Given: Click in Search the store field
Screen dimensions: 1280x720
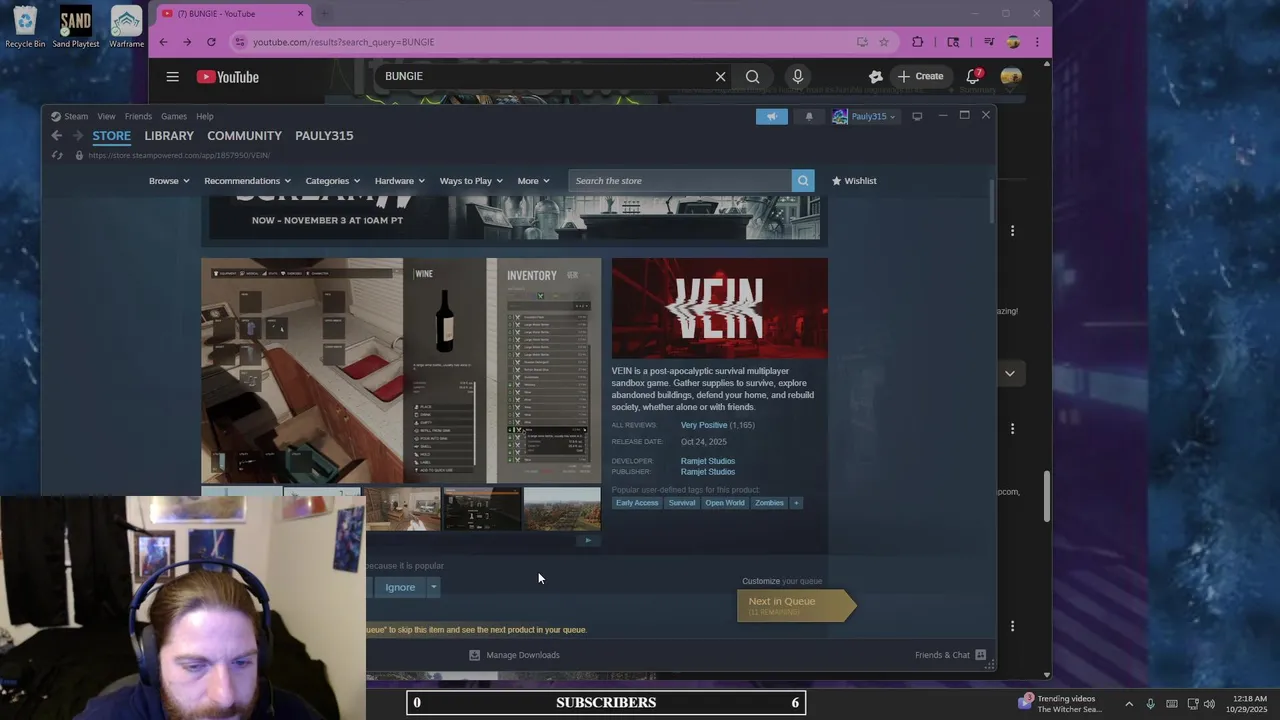Looking at the screenshot, I should pos(680,181).
